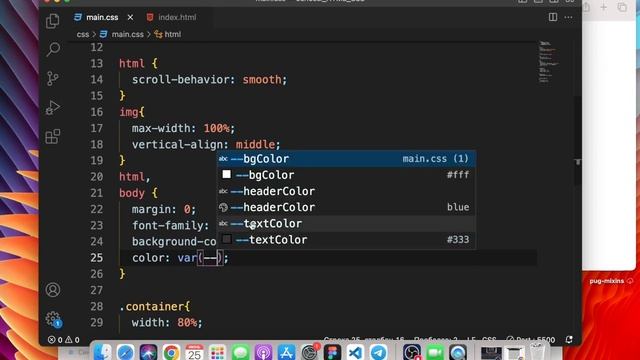Open the Manage gear icon

(x=53, y=319)
